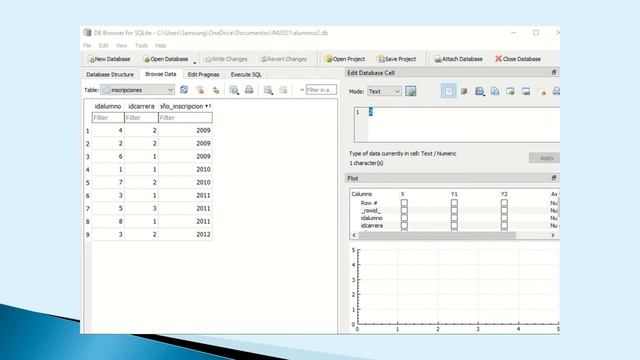
Task: Open the Tools menu
Action: [141, 45]
